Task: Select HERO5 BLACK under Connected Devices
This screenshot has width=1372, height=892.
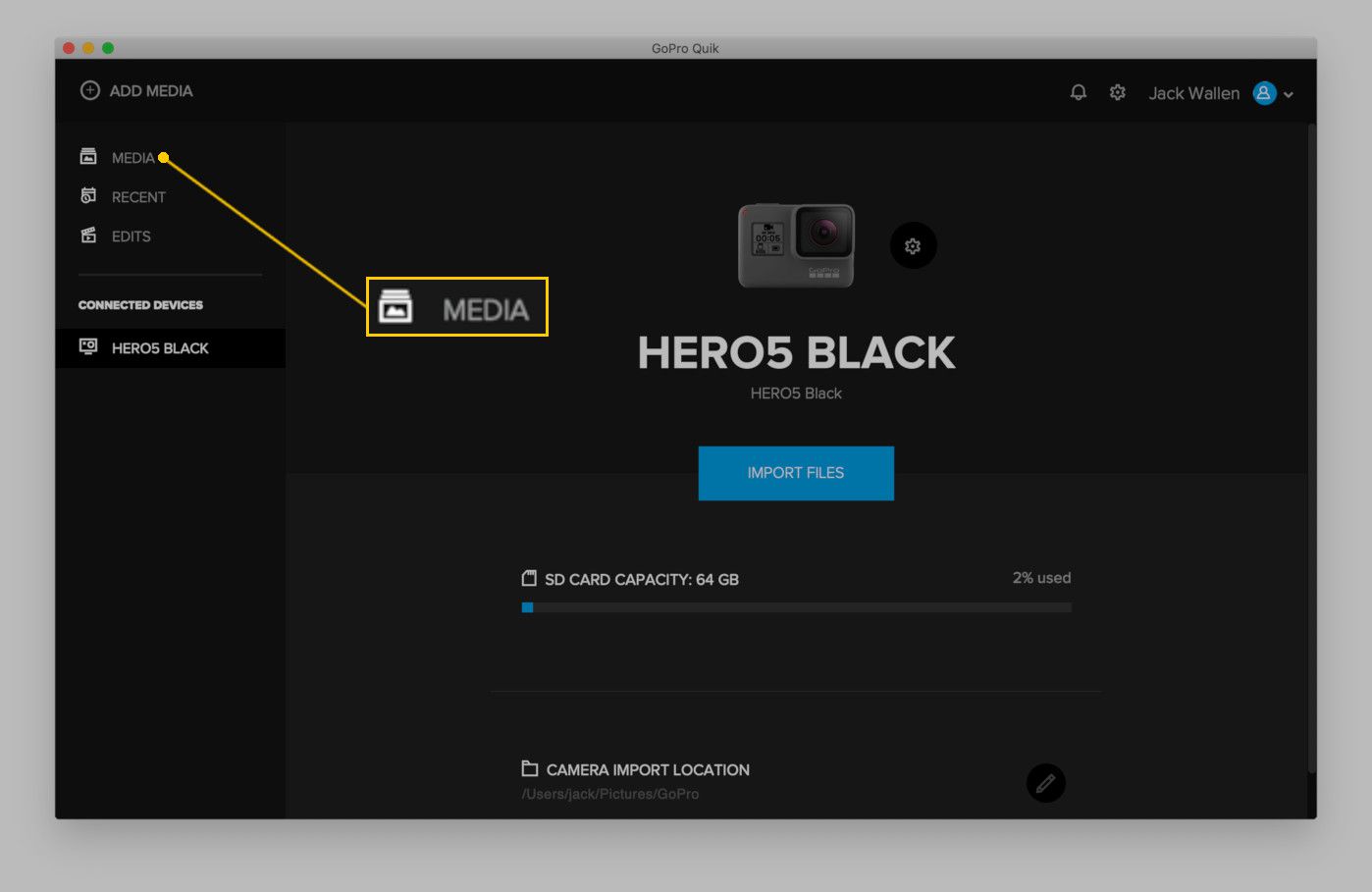Action: (171, 348)
